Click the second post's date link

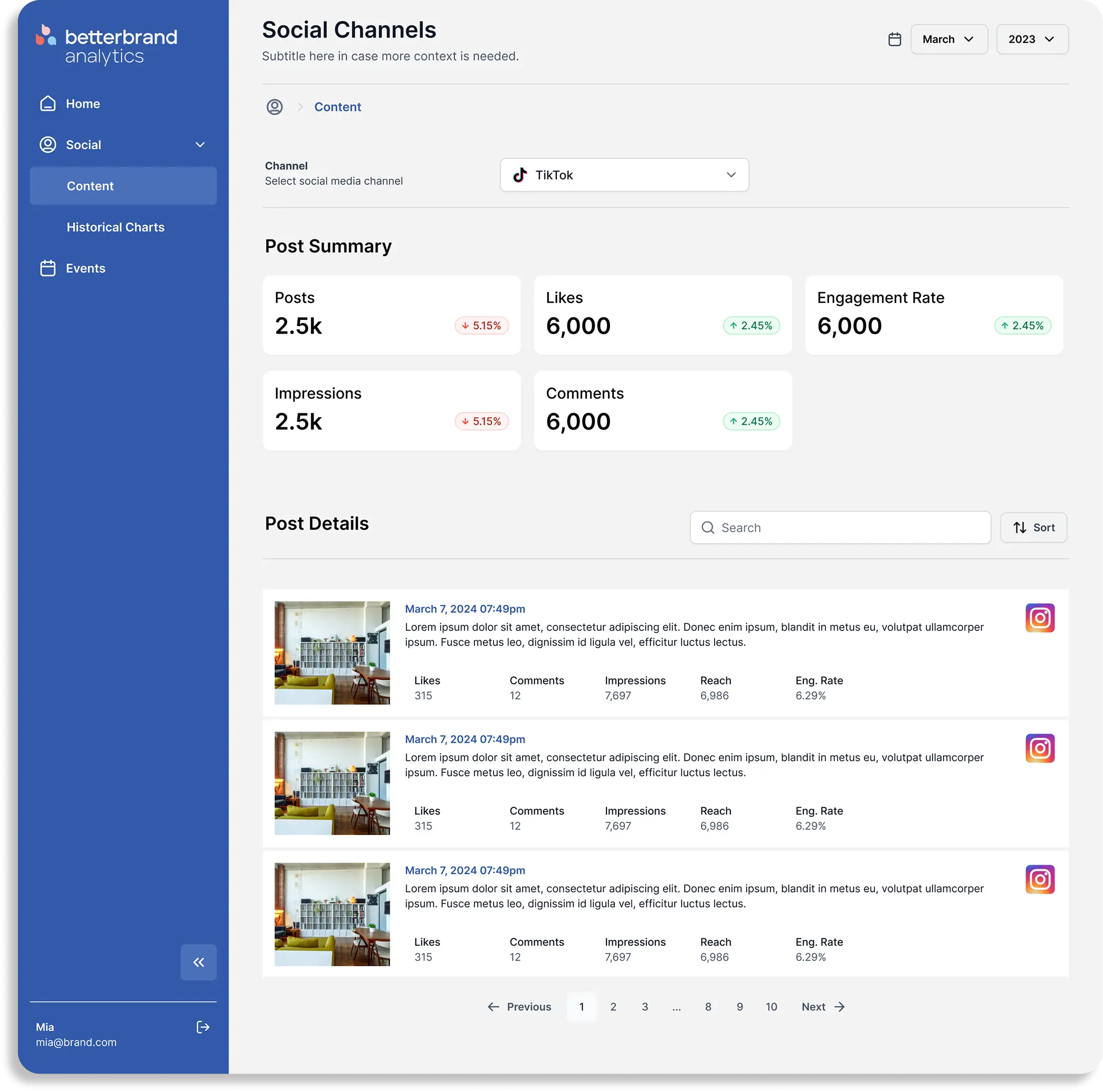465,740
